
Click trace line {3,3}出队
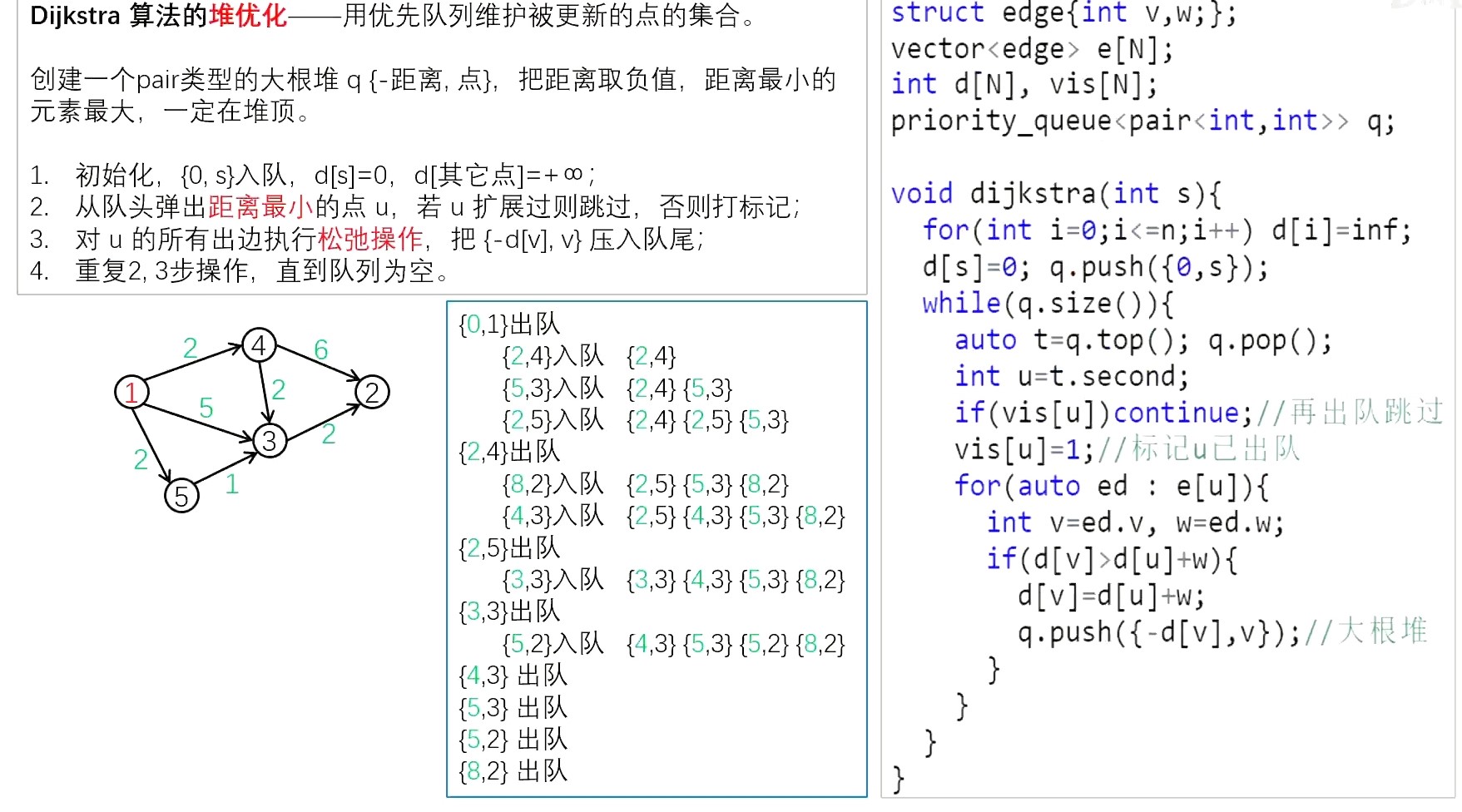pos(509,611)
